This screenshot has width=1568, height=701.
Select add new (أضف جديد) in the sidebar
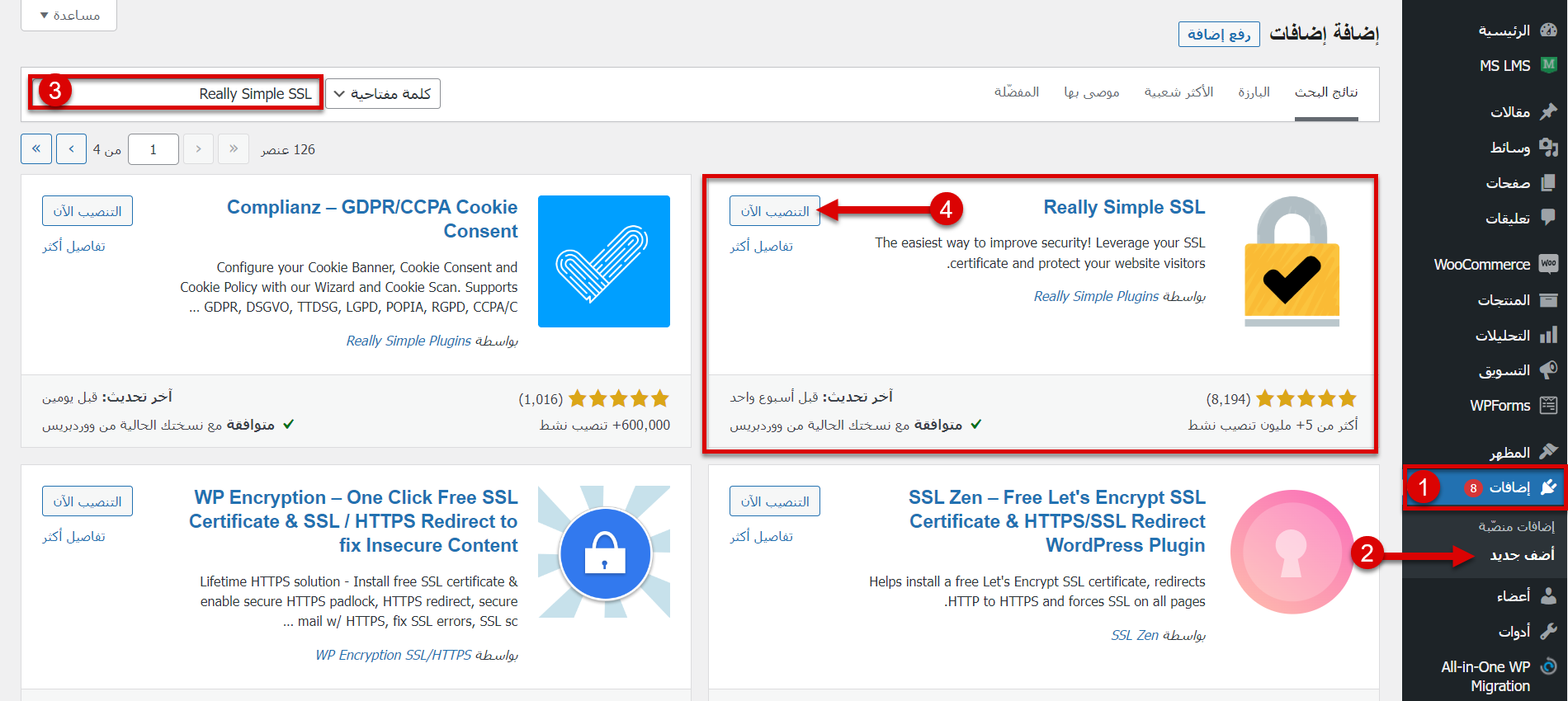(x=1521, y=555)
